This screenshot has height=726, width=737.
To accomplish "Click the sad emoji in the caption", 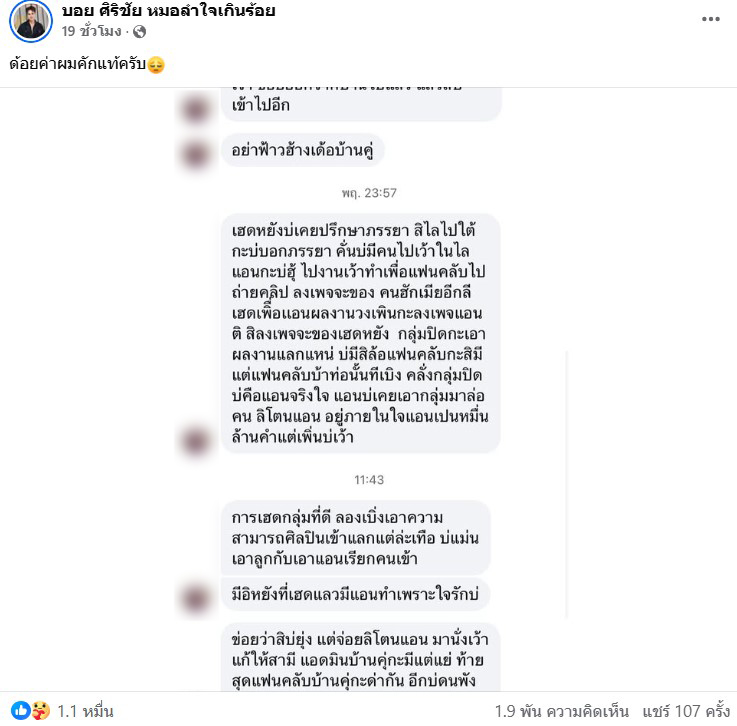I will coord(156,65).
